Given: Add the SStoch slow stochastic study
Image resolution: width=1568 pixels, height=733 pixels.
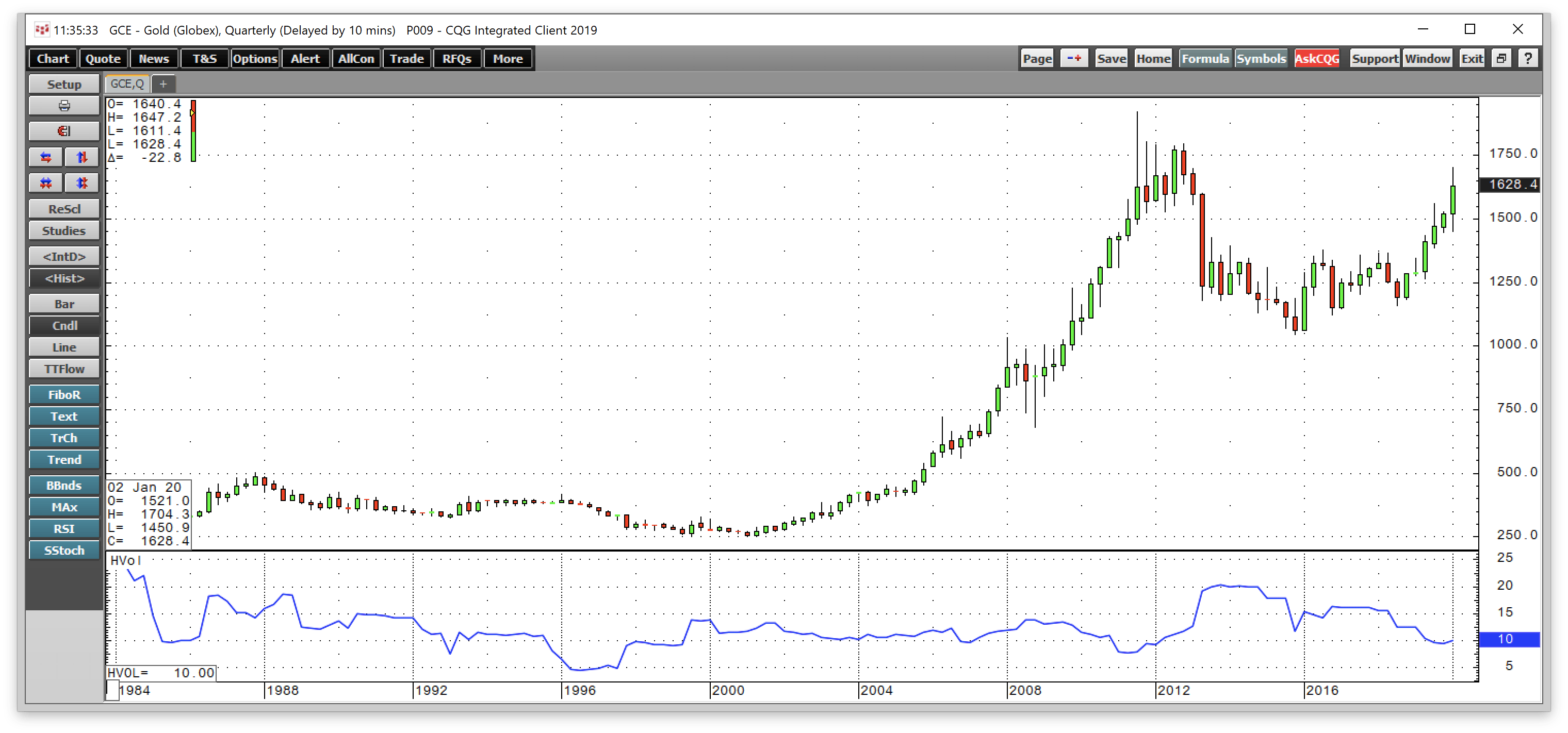Looking at the screenshot, I should pos(64,551).
